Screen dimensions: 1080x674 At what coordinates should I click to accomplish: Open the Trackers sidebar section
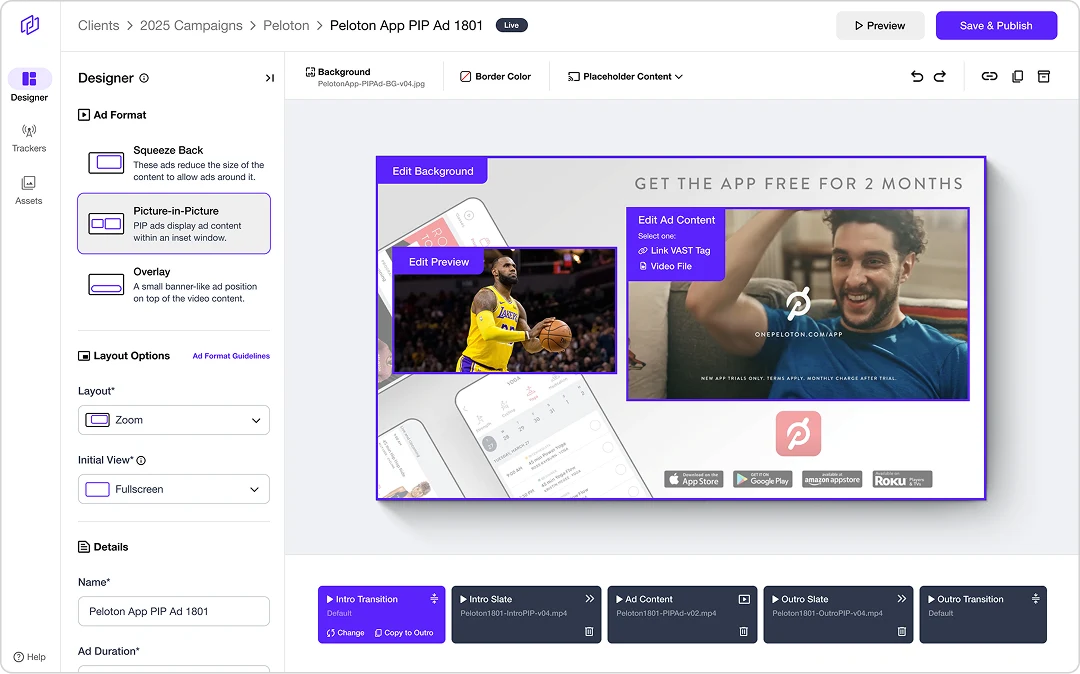(29, 138)
